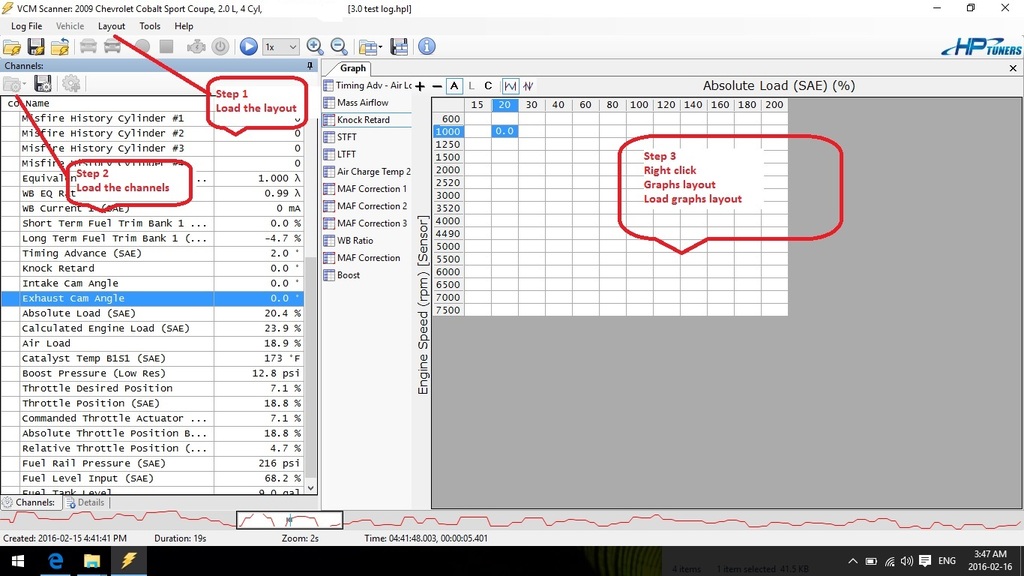Close the Graph panel with the X
The image size is (1024, 576).
coord(1013,68)
